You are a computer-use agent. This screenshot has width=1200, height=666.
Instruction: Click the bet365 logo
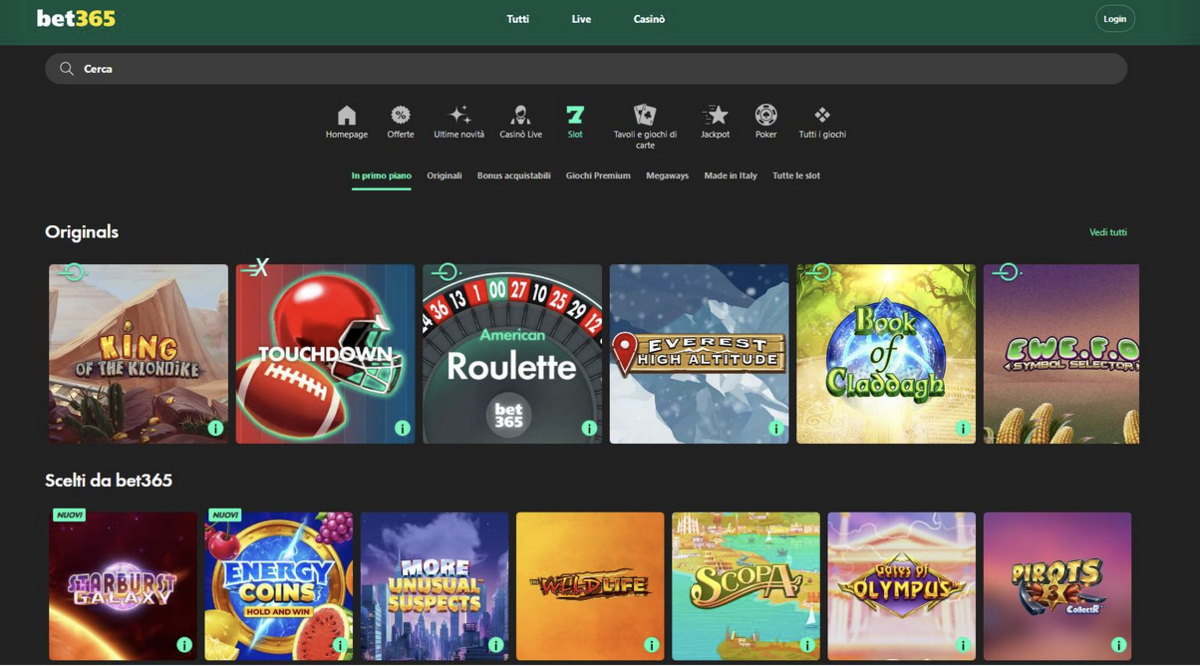(76, 18)
